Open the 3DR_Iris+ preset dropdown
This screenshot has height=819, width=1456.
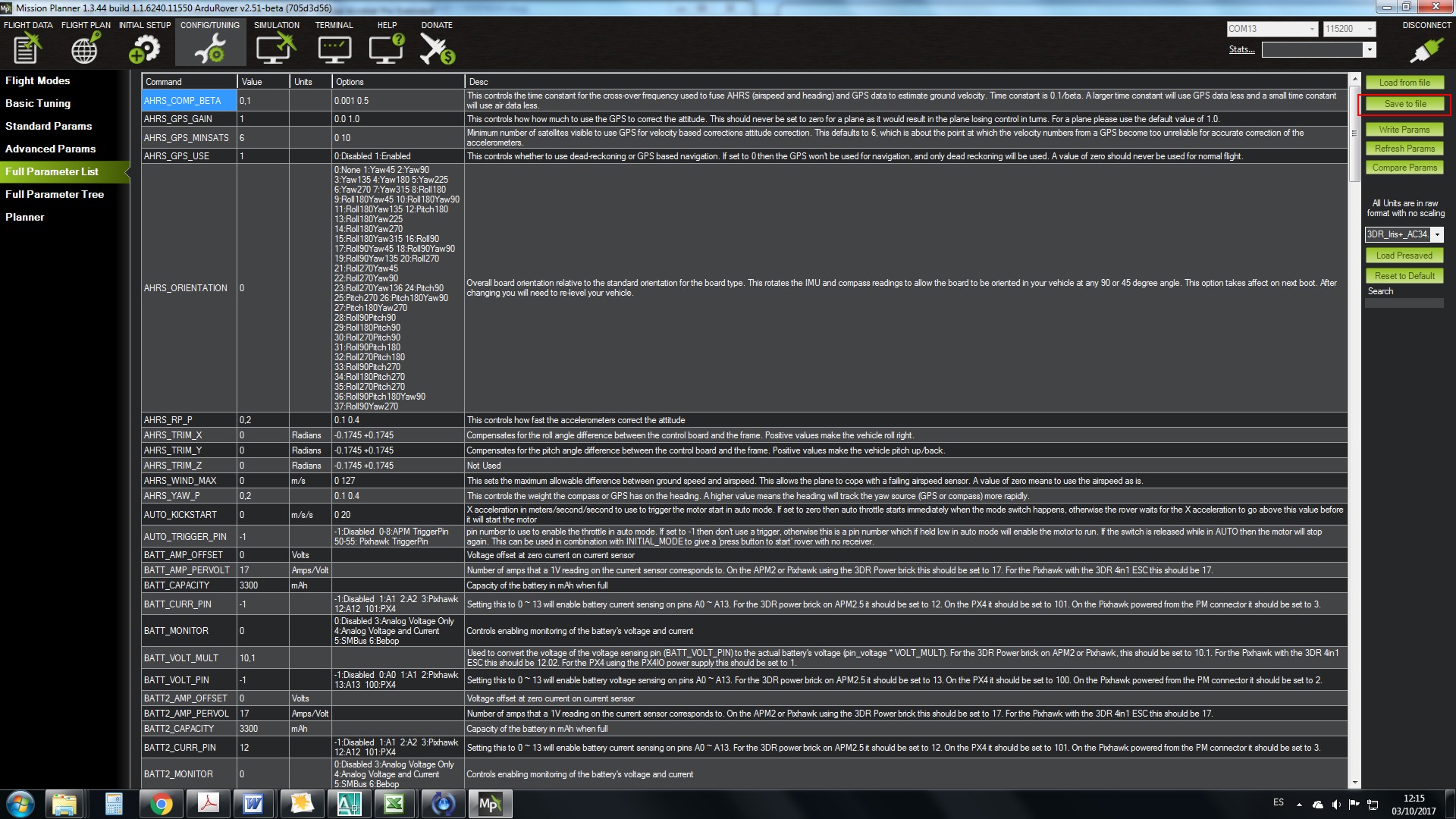point(1437,235)
